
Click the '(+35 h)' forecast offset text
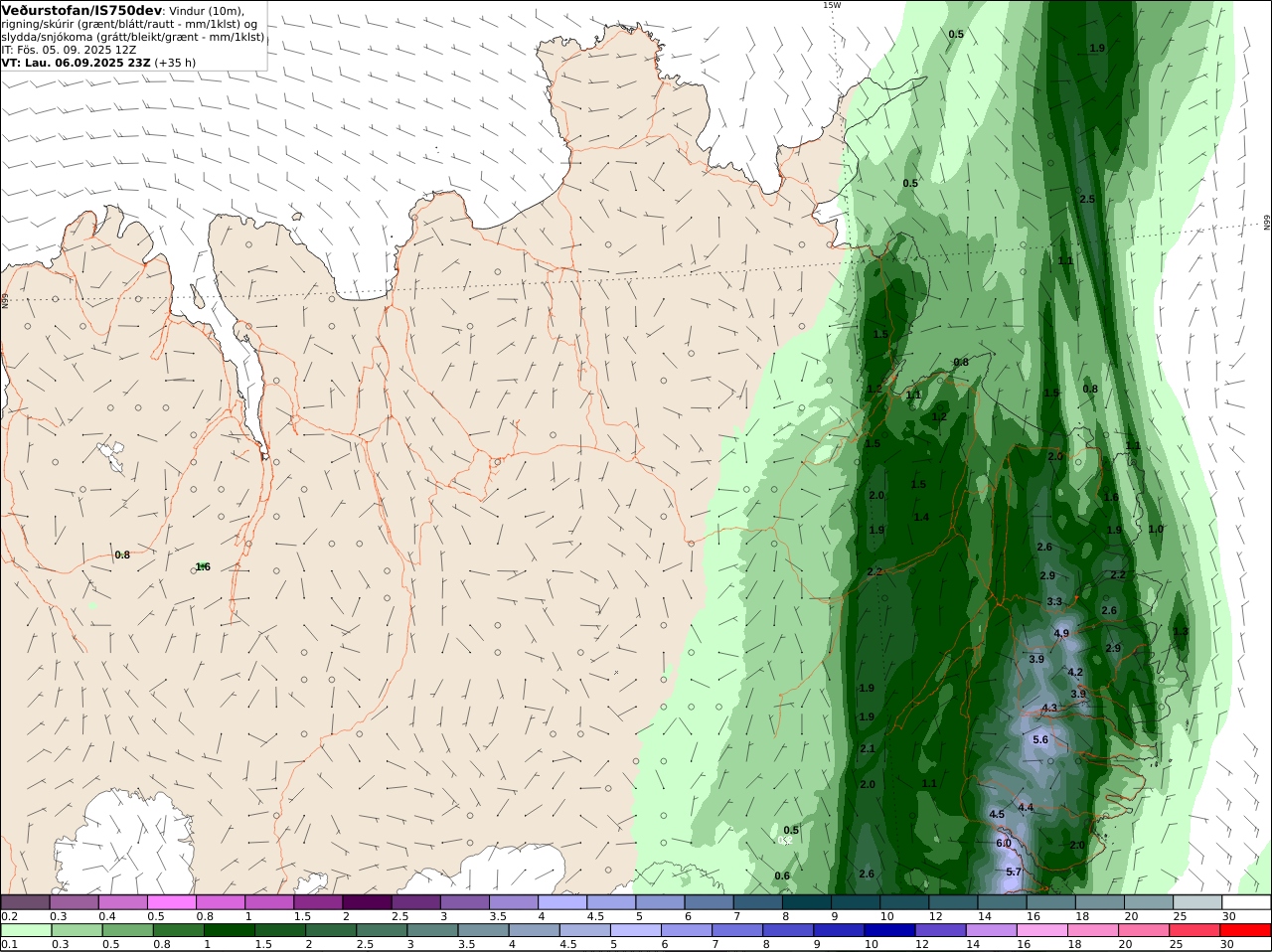click(x=174, y=62)
